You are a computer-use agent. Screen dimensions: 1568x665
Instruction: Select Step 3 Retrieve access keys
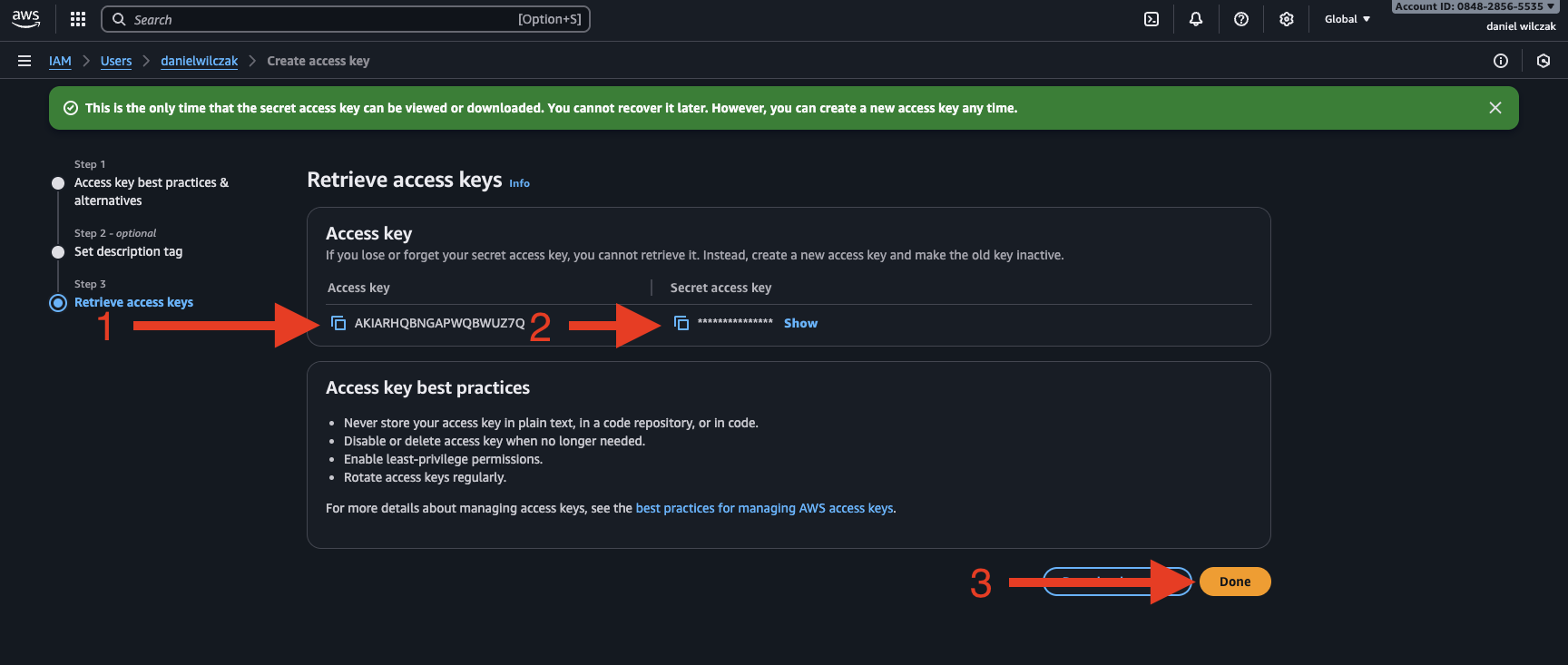click(x=133, y=302)
